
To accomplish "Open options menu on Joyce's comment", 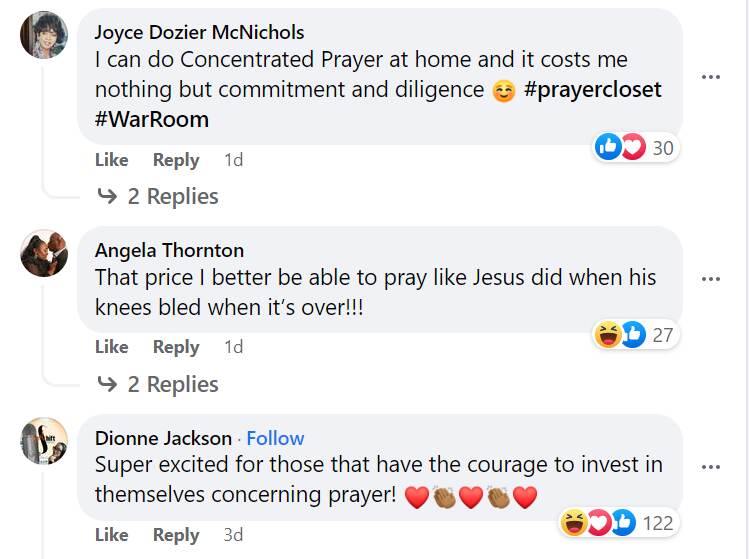I will pos(711,77).
